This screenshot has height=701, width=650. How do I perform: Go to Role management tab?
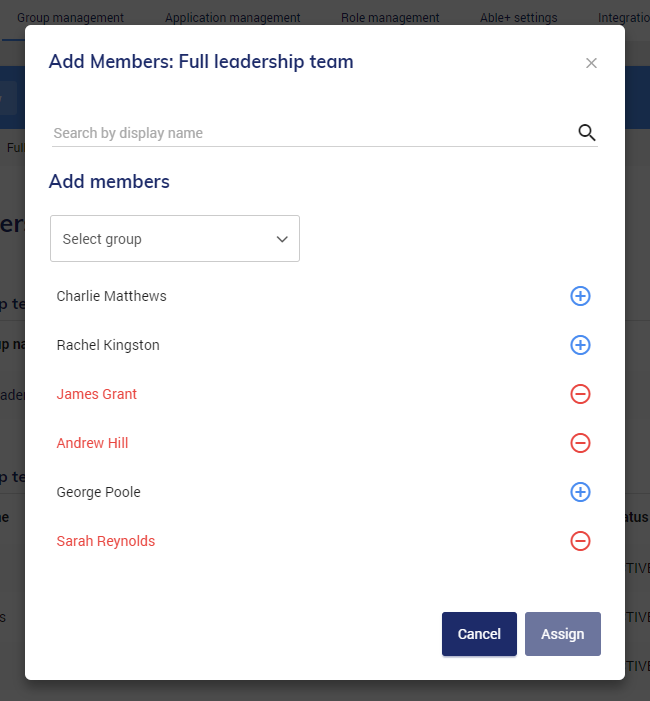pos(390,18)
